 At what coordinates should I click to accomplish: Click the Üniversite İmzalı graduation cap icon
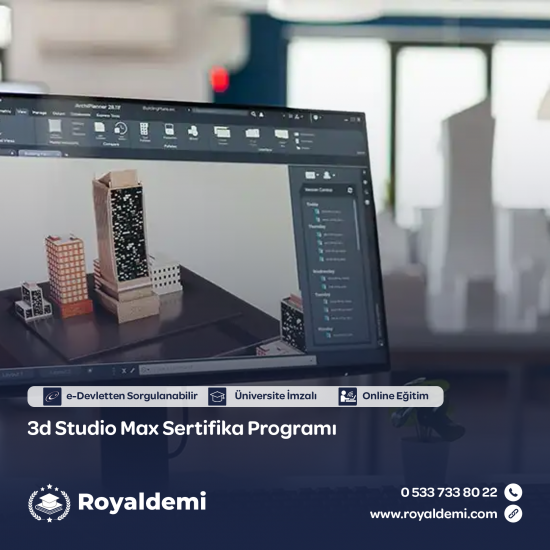[x=217, y=396]
